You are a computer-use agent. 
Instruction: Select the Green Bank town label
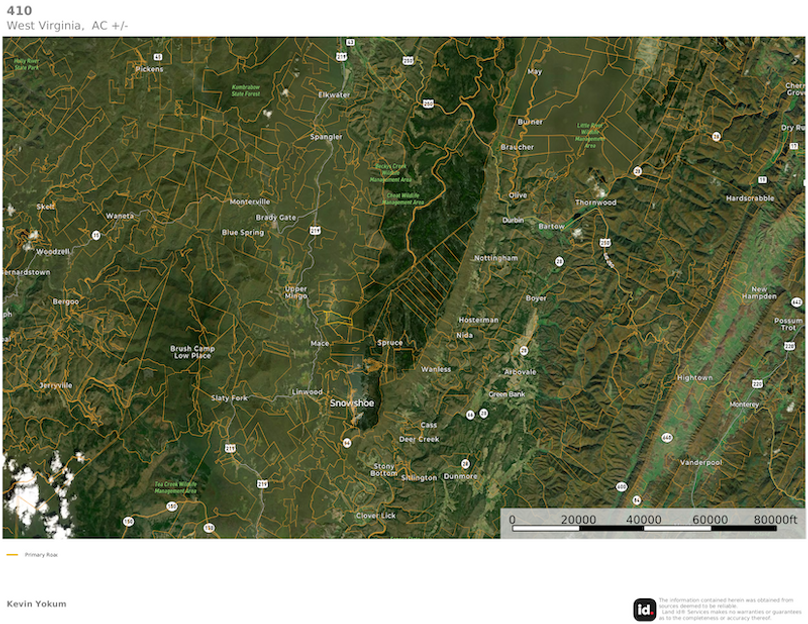point(508,394)
